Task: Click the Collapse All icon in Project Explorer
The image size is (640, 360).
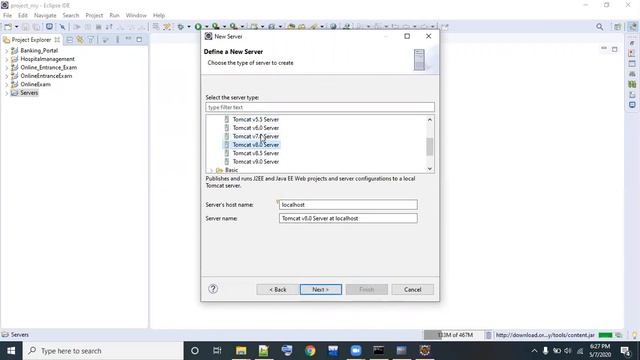Action: coord(70,40)
